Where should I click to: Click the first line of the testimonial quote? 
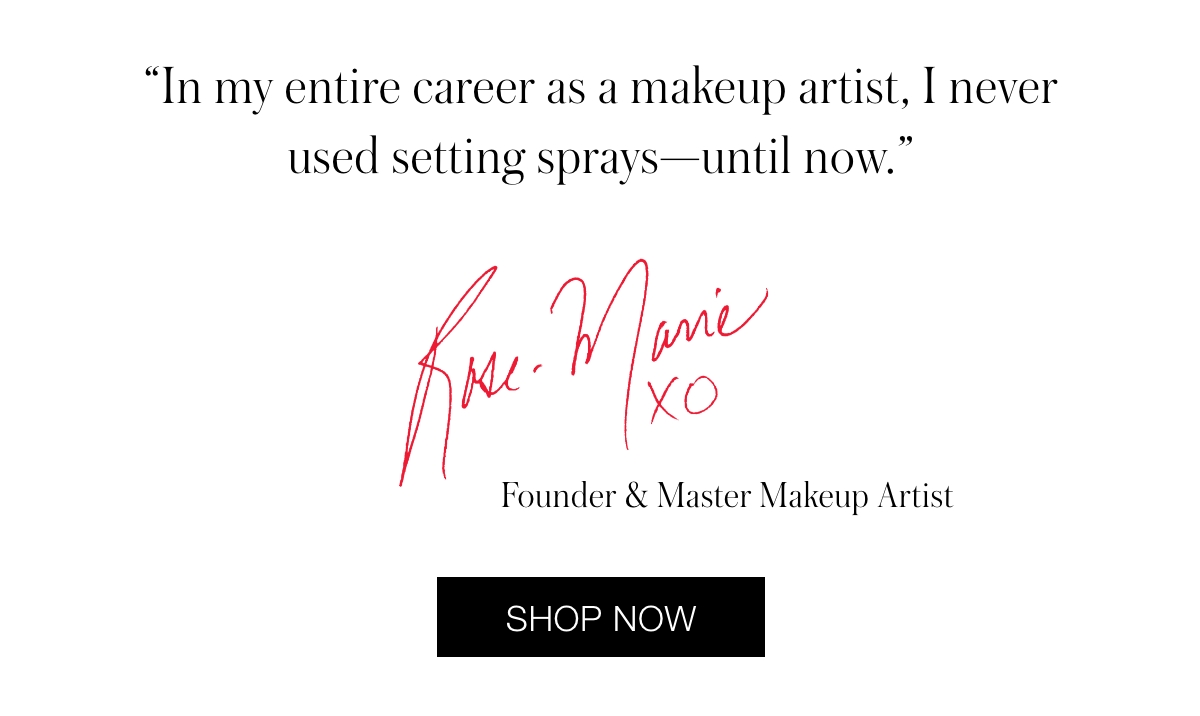pos(600,87)
